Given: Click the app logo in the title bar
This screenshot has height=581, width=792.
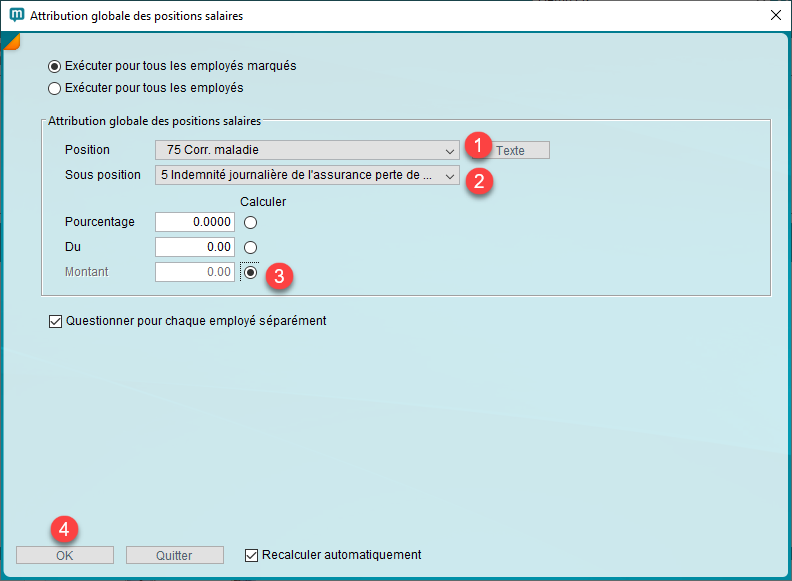Looking at the screenshot, I should tap(16, 16).
